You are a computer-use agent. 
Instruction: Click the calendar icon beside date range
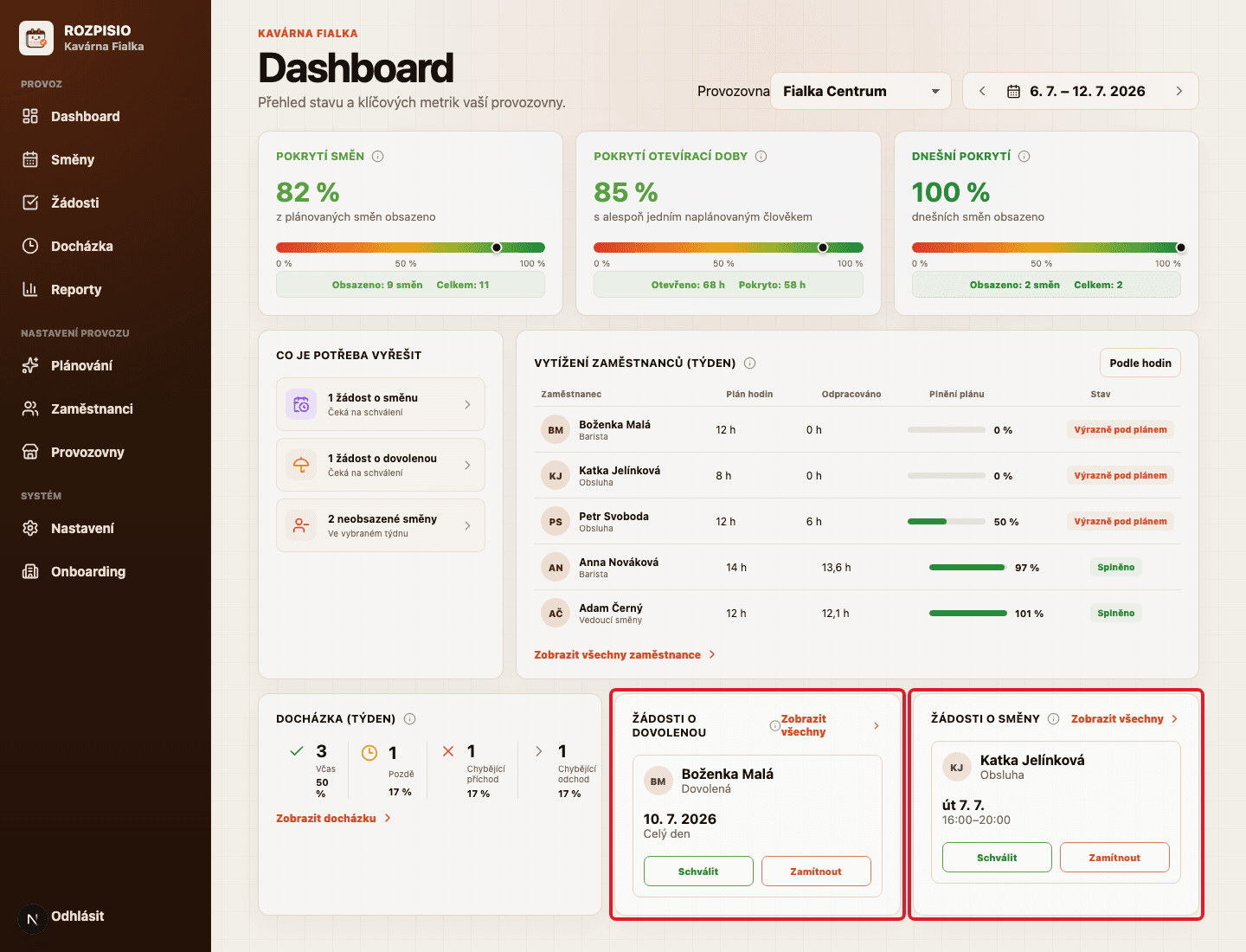tap(1013, 92)
